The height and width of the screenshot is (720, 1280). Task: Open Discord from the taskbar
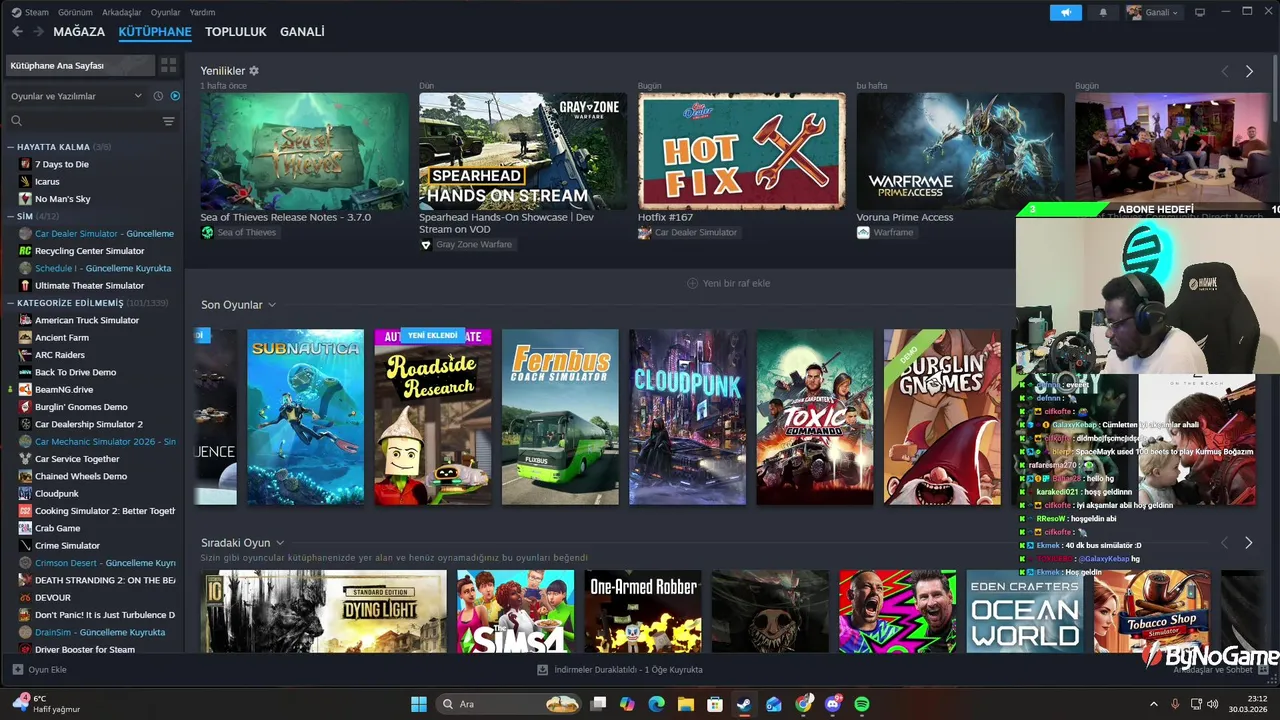833,704
